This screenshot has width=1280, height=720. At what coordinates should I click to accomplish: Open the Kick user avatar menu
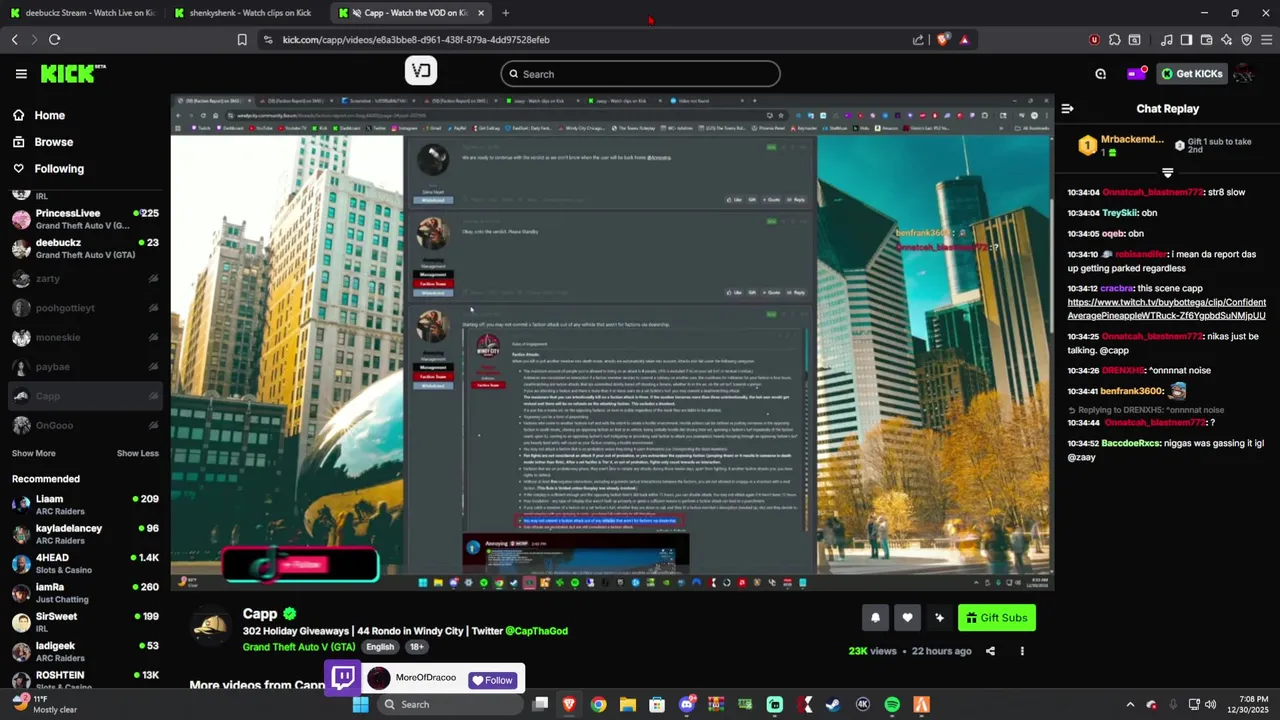point(1243,73)
